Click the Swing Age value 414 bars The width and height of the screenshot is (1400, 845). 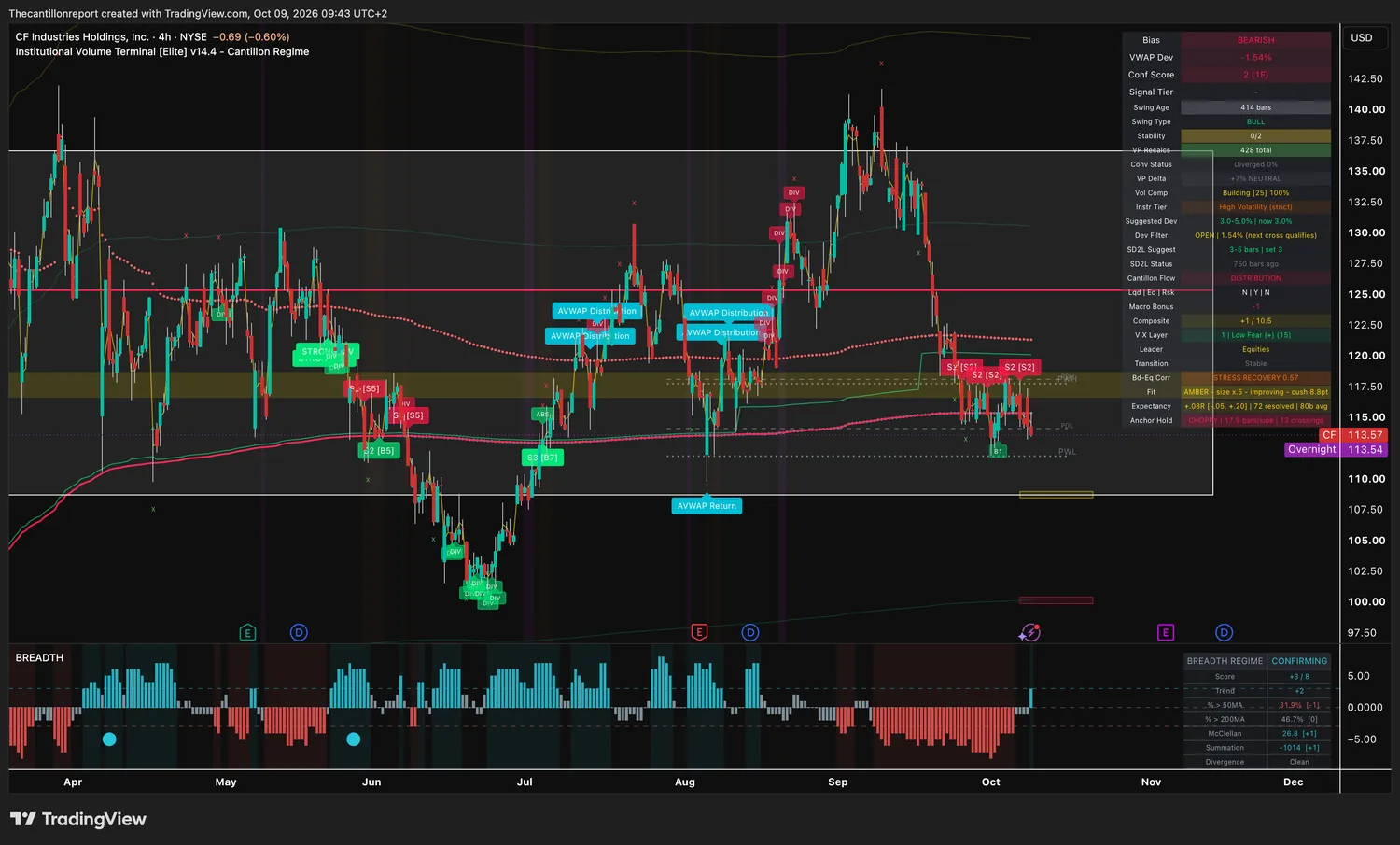point(1255,107)
